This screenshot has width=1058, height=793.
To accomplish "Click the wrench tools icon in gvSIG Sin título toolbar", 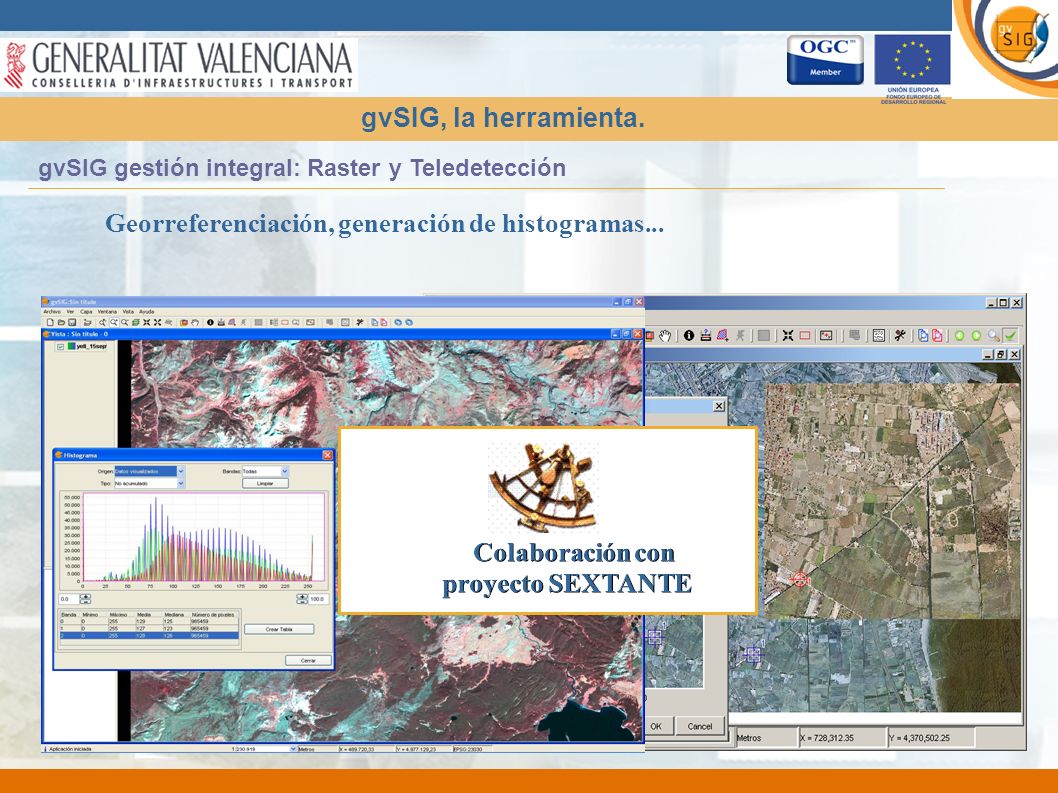I will tap(360, 322).
